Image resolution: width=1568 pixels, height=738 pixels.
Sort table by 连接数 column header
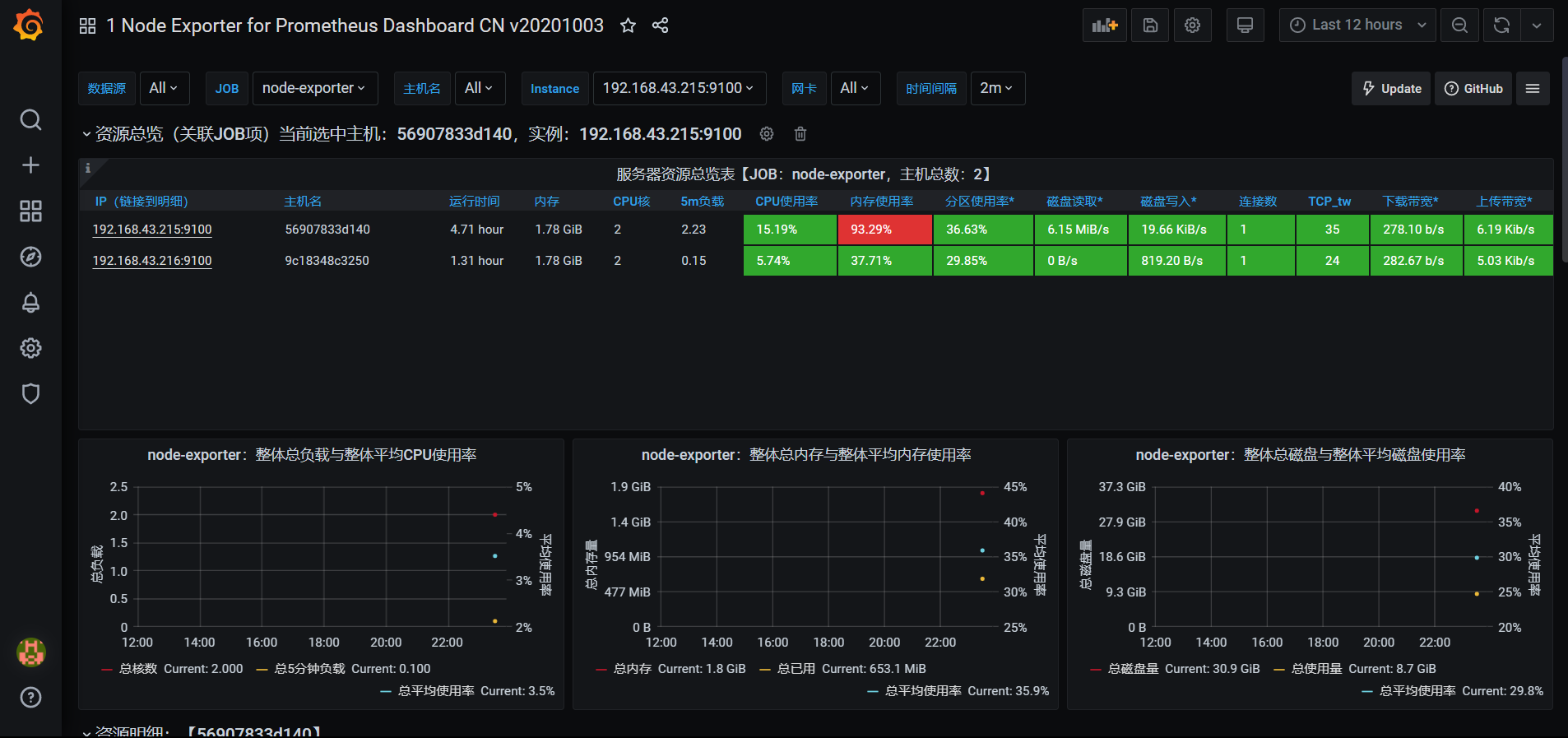(1258, 202)
